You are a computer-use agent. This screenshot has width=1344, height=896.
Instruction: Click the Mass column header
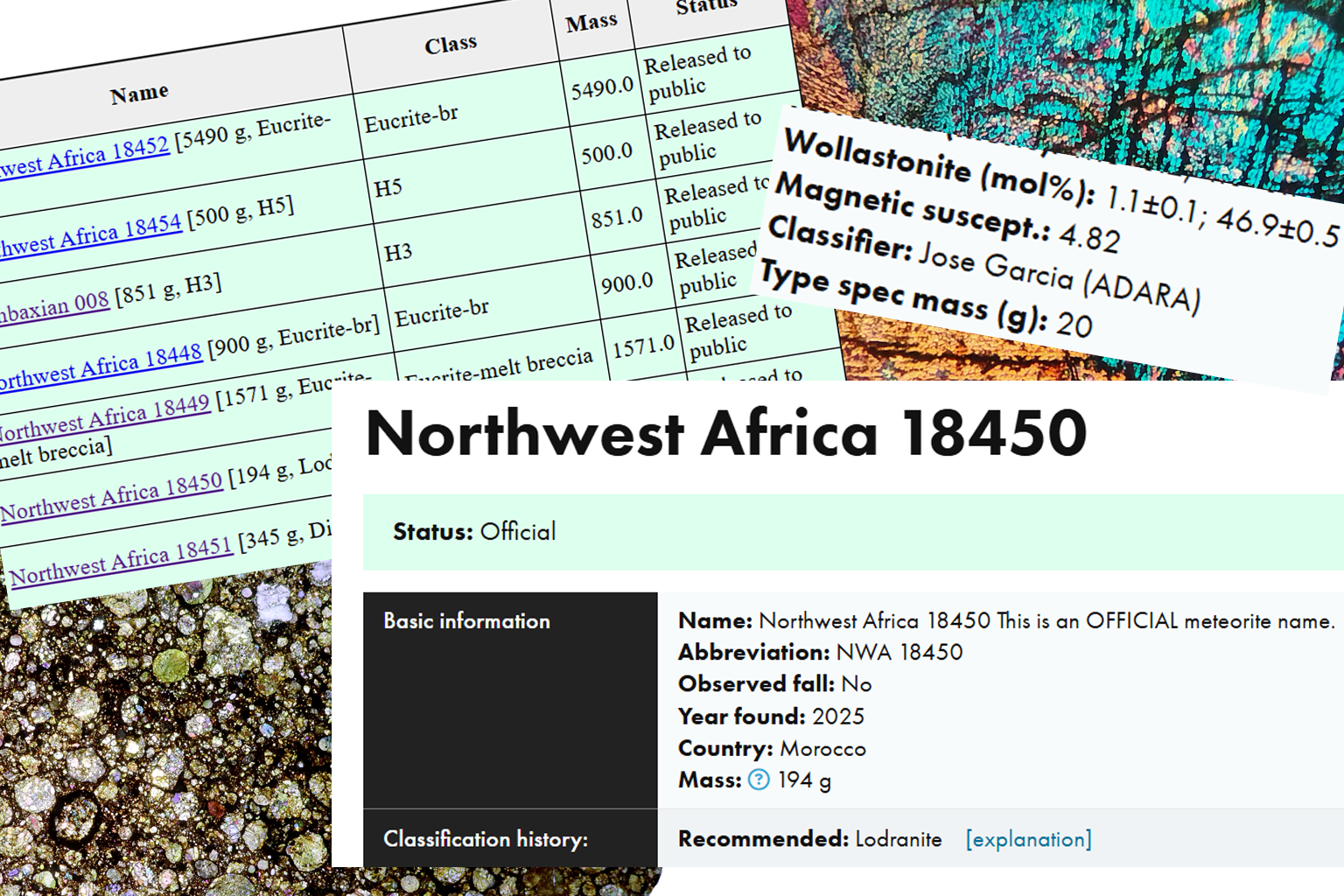[x=591, y=23]
